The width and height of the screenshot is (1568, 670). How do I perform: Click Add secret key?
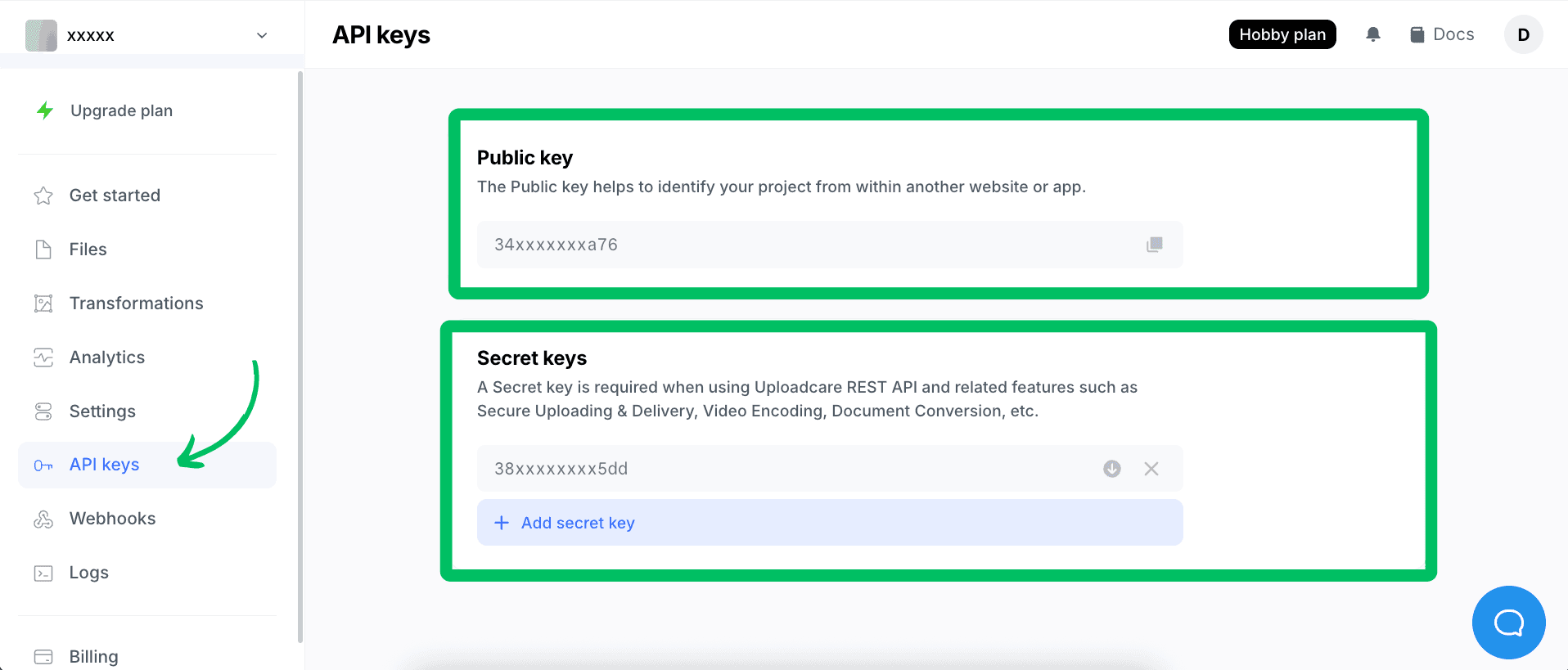tap(577, 522)
